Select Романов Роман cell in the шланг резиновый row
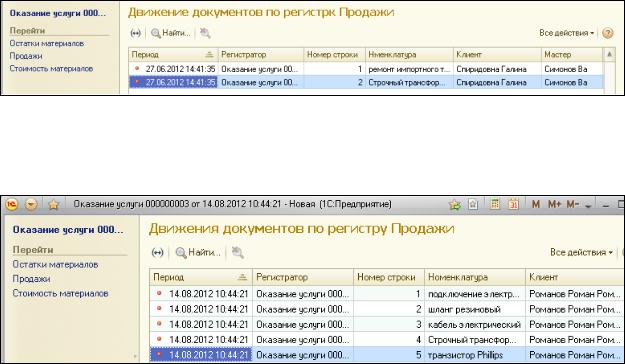Screen dimensions: 625x364 click(575, 309)
